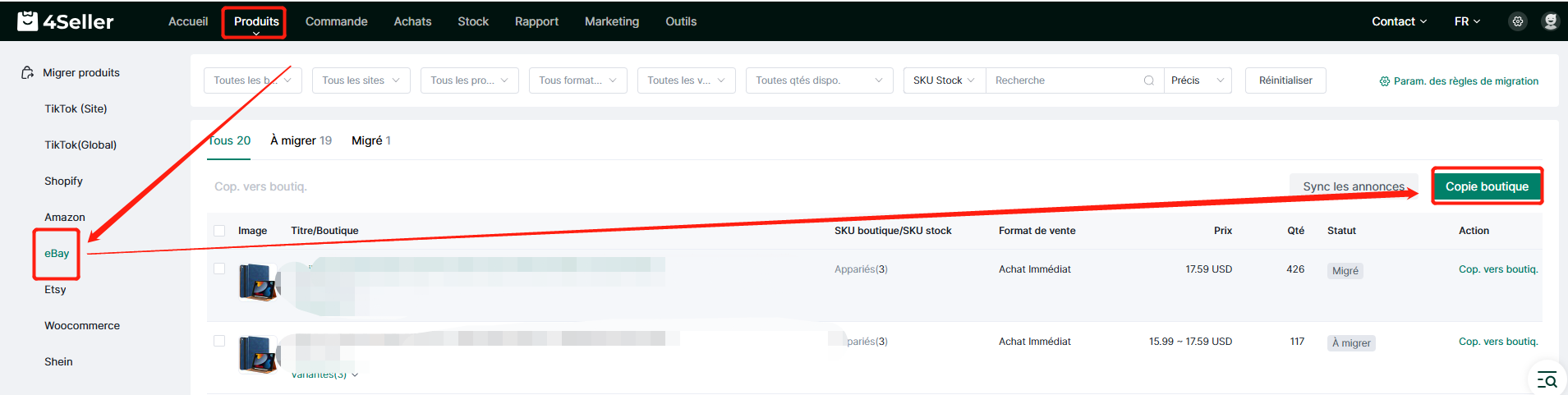Select Etsy in sidebar
The width and height of the screenshot is (1568, 395).
(55, 289)
